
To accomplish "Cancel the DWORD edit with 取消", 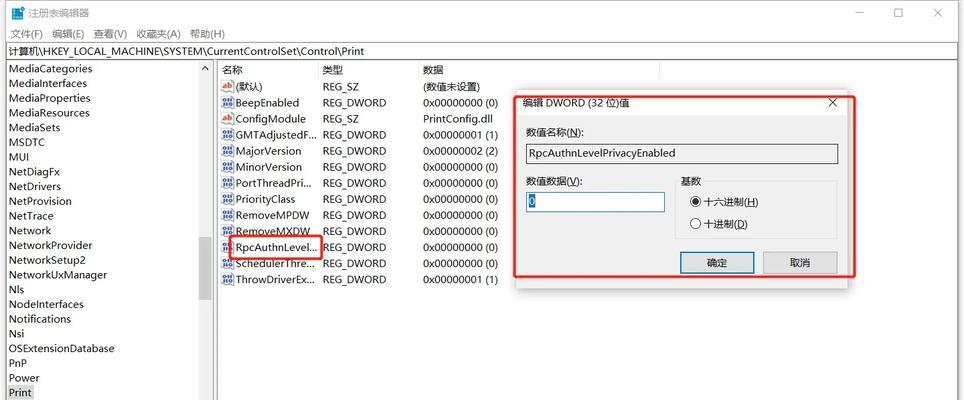I will [x=800, y=262].
